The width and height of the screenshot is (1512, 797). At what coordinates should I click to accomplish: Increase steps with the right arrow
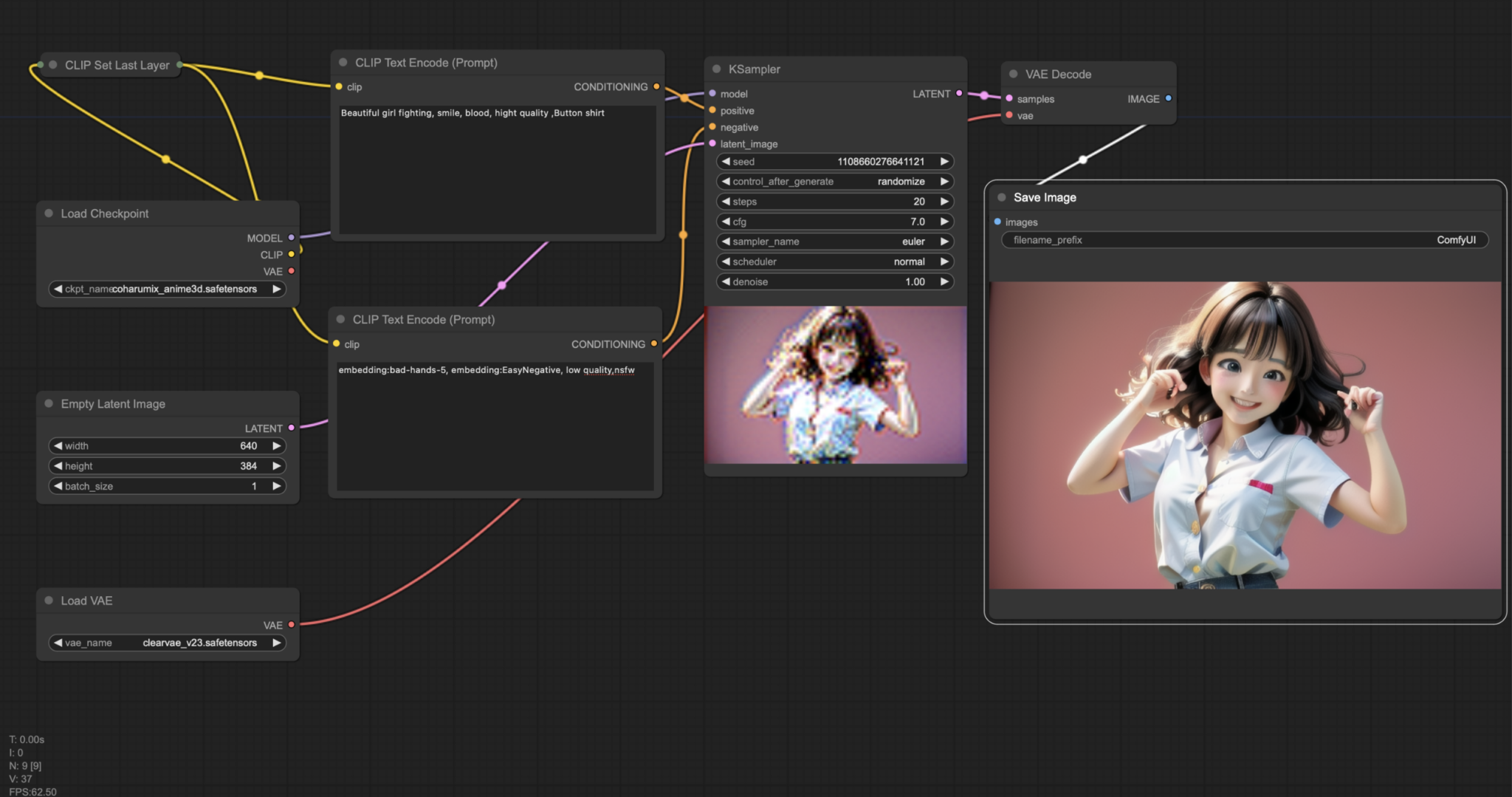tap(944, 202)
